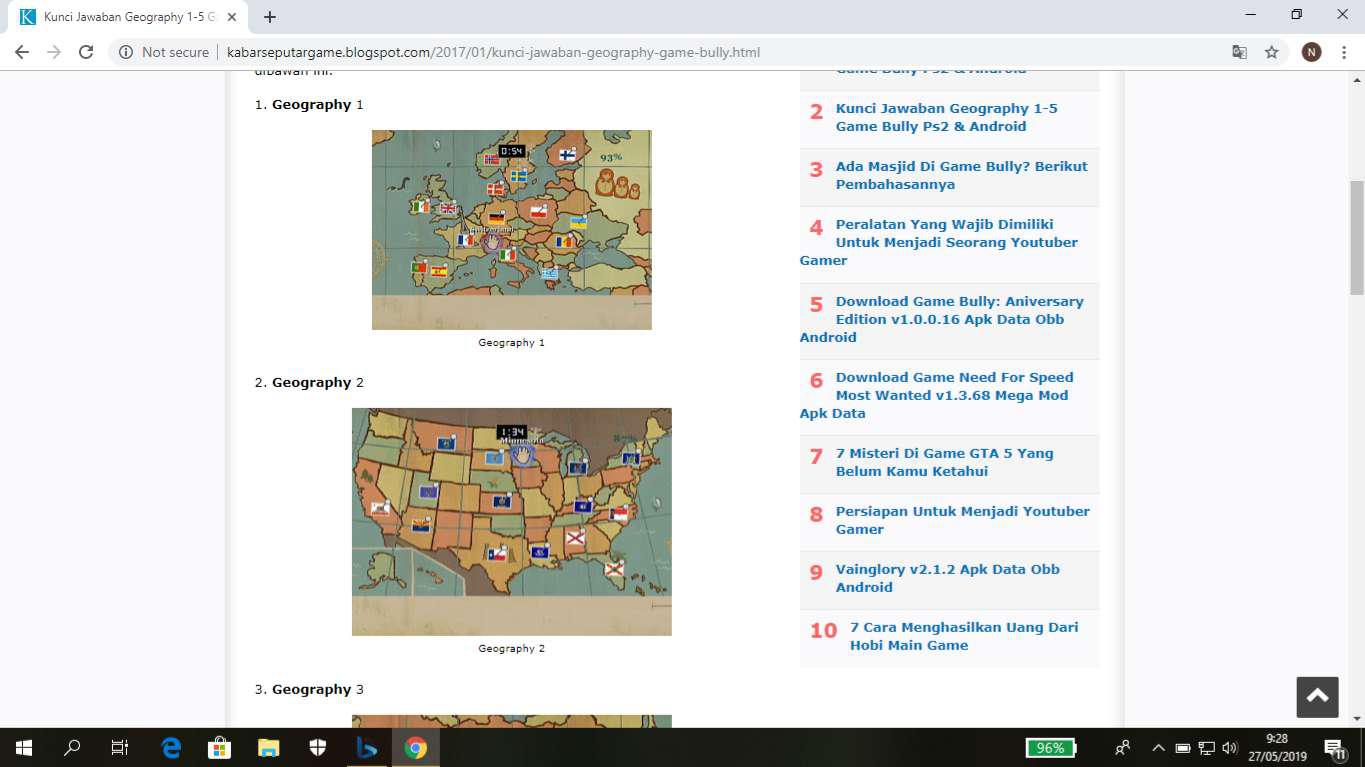Image resolution: width=1365 pixels, height=767 pixels.
Task: Click the address bar URL
Action: (493, 52)
